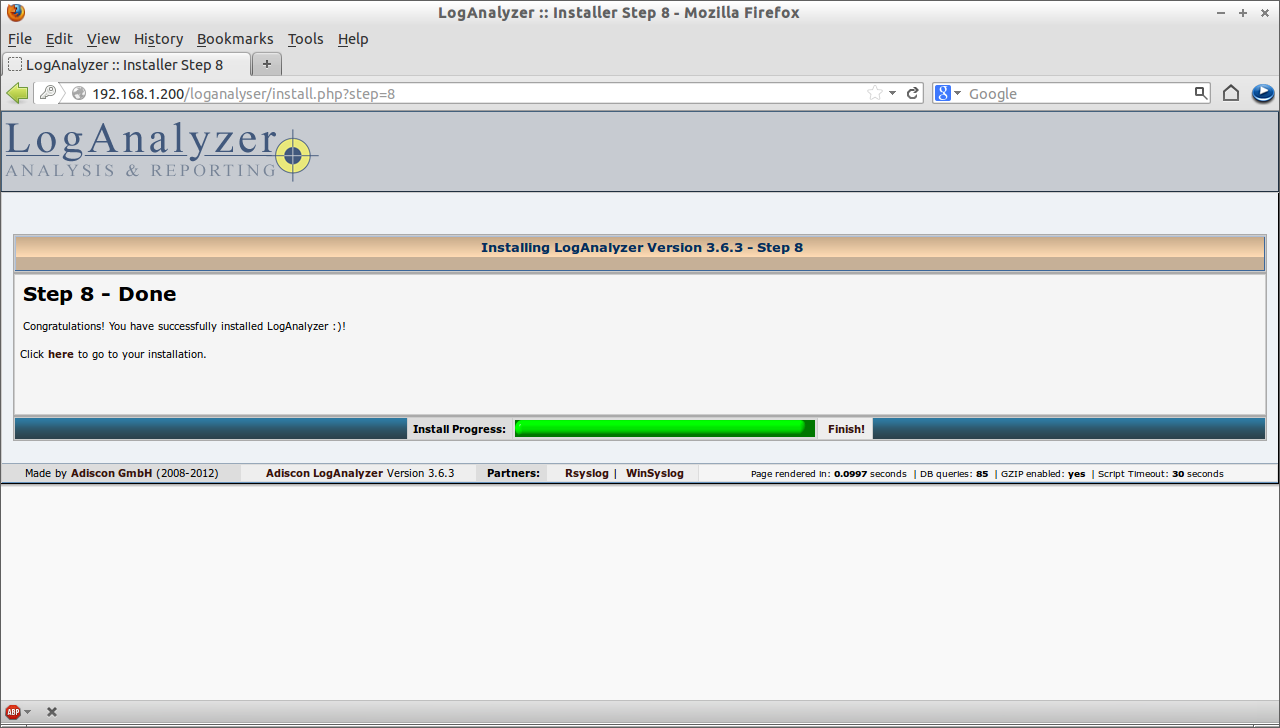This screenshot has width=1280, height=728.
Task: Click the key icon in the address bar
Action: (47, 93)
